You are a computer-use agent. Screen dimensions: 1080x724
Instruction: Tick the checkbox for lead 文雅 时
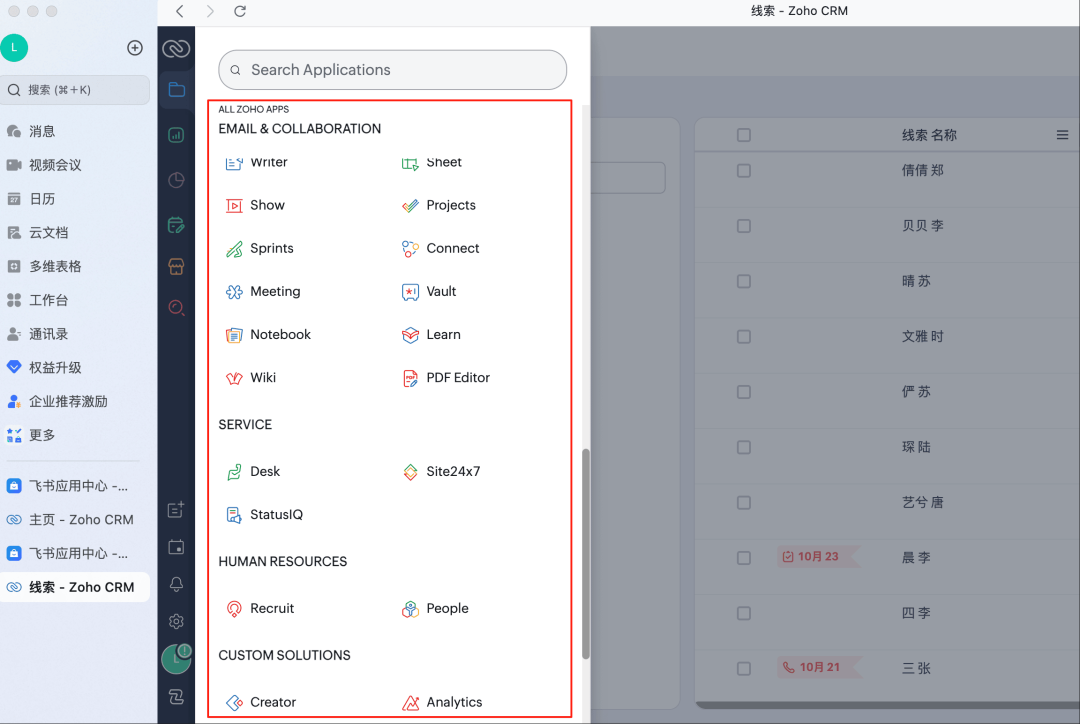point(744,337)
